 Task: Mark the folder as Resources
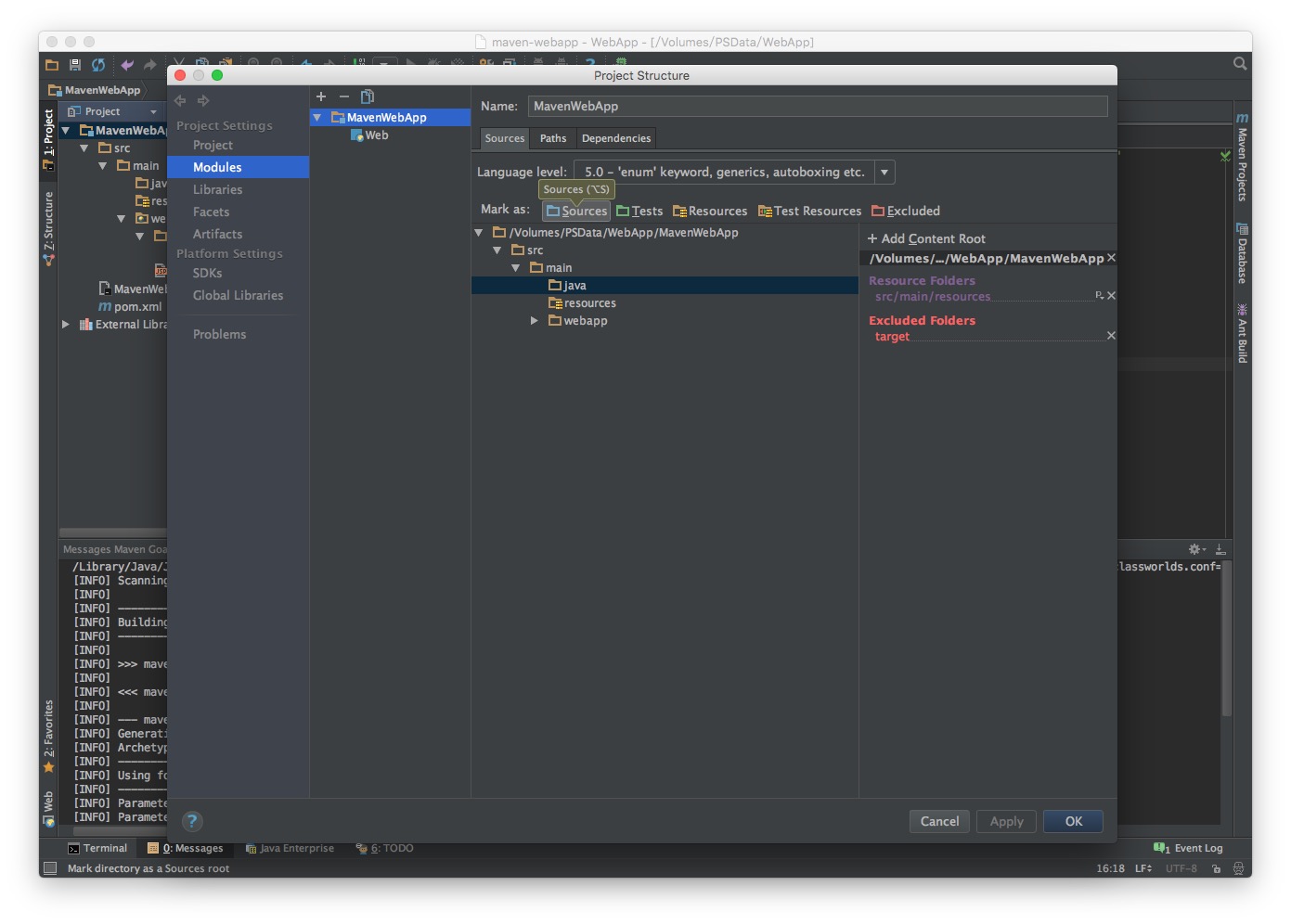[710, 212]
